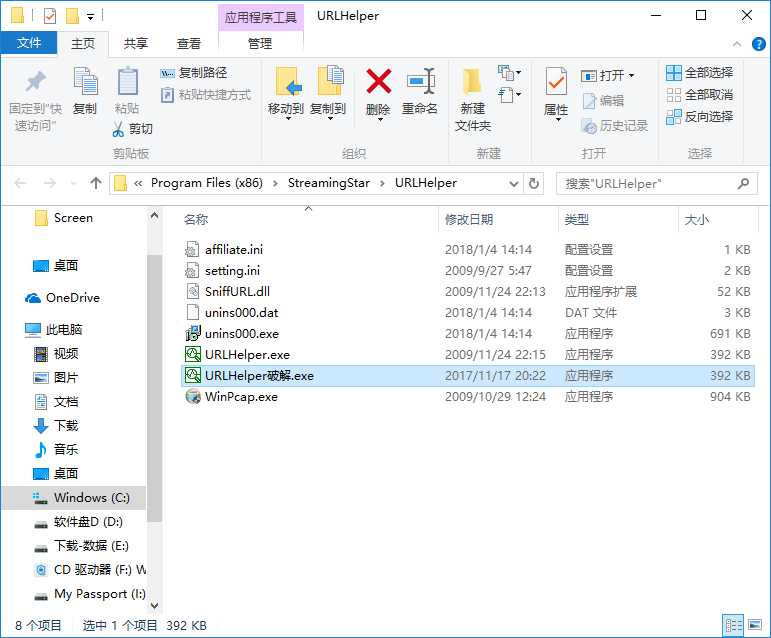This screenshot has height=638, width=771.
Task: Open Downloads (下载) folder
Action: tap(56, 425)
